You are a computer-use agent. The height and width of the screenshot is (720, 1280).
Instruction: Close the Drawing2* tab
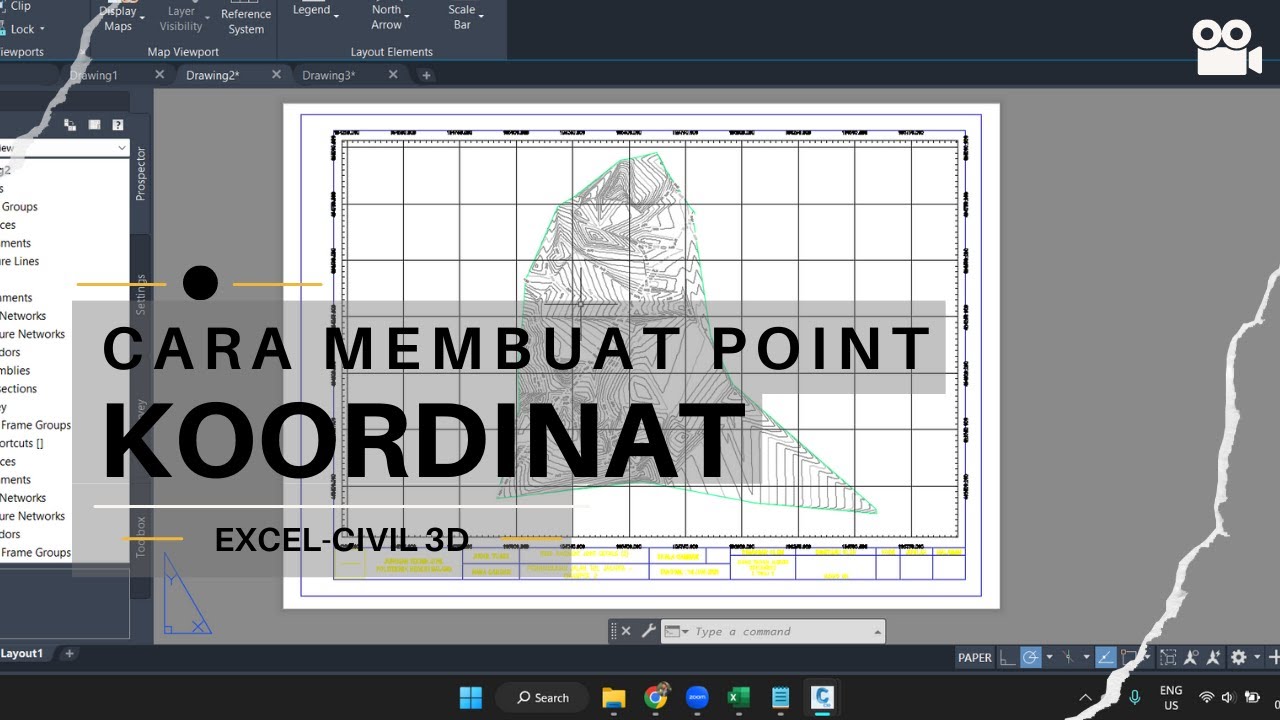tap(277, 75)
